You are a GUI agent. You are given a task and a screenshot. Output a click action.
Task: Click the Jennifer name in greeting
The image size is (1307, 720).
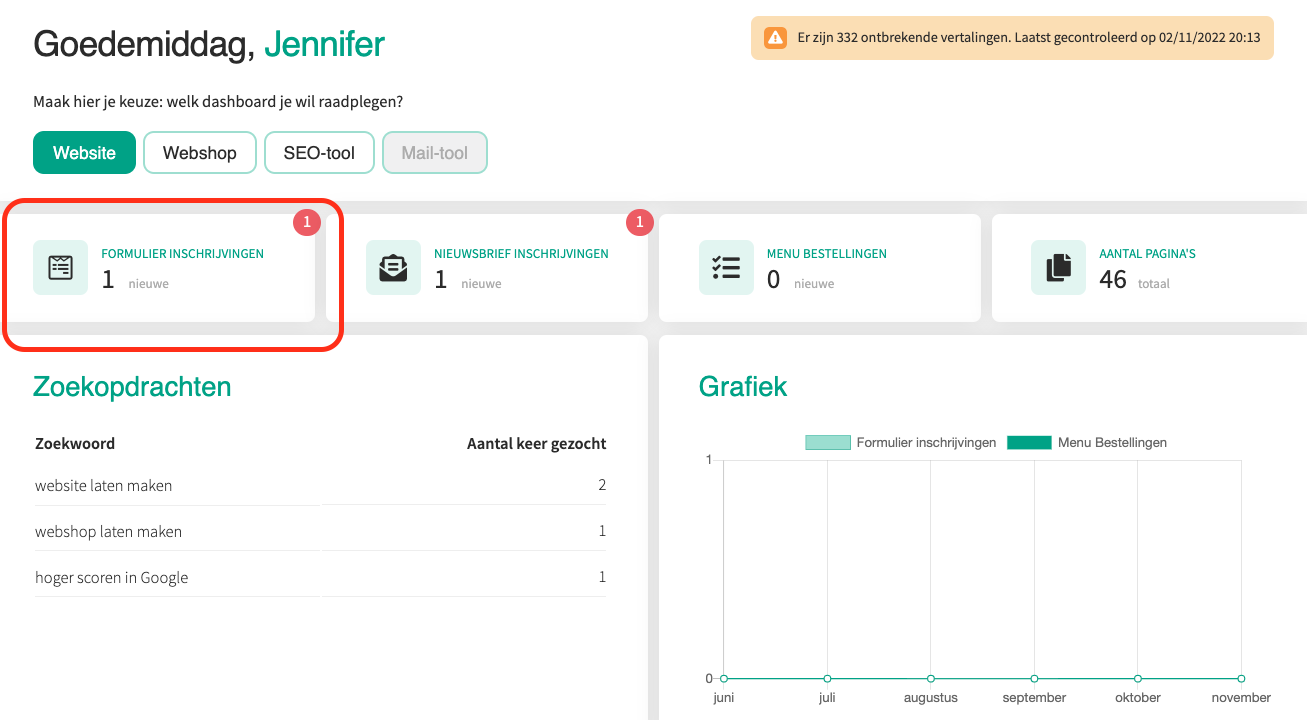[x=324, y=44]
